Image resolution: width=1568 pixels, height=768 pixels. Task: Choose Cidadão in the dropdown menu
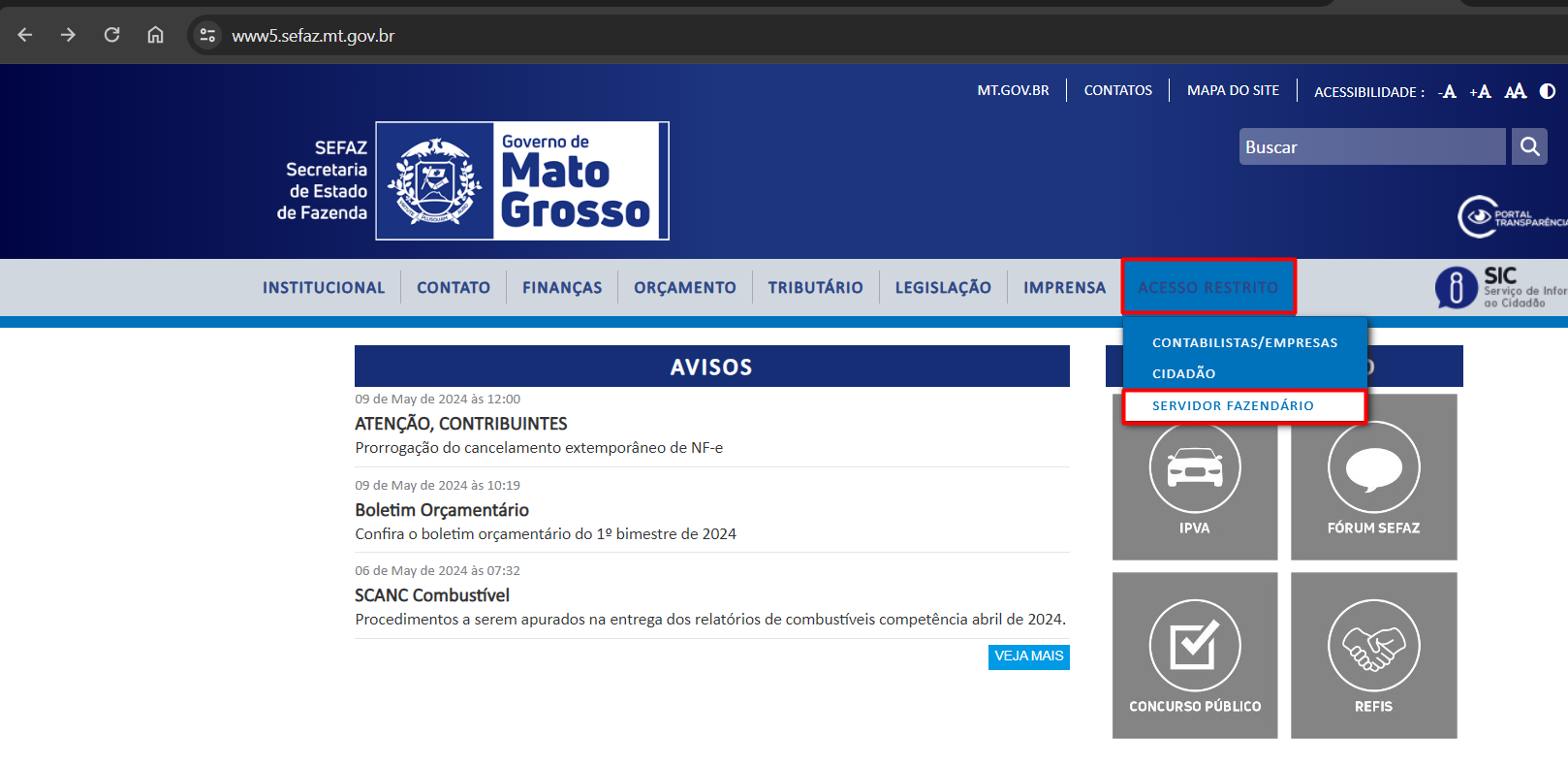click(1183, 374)
